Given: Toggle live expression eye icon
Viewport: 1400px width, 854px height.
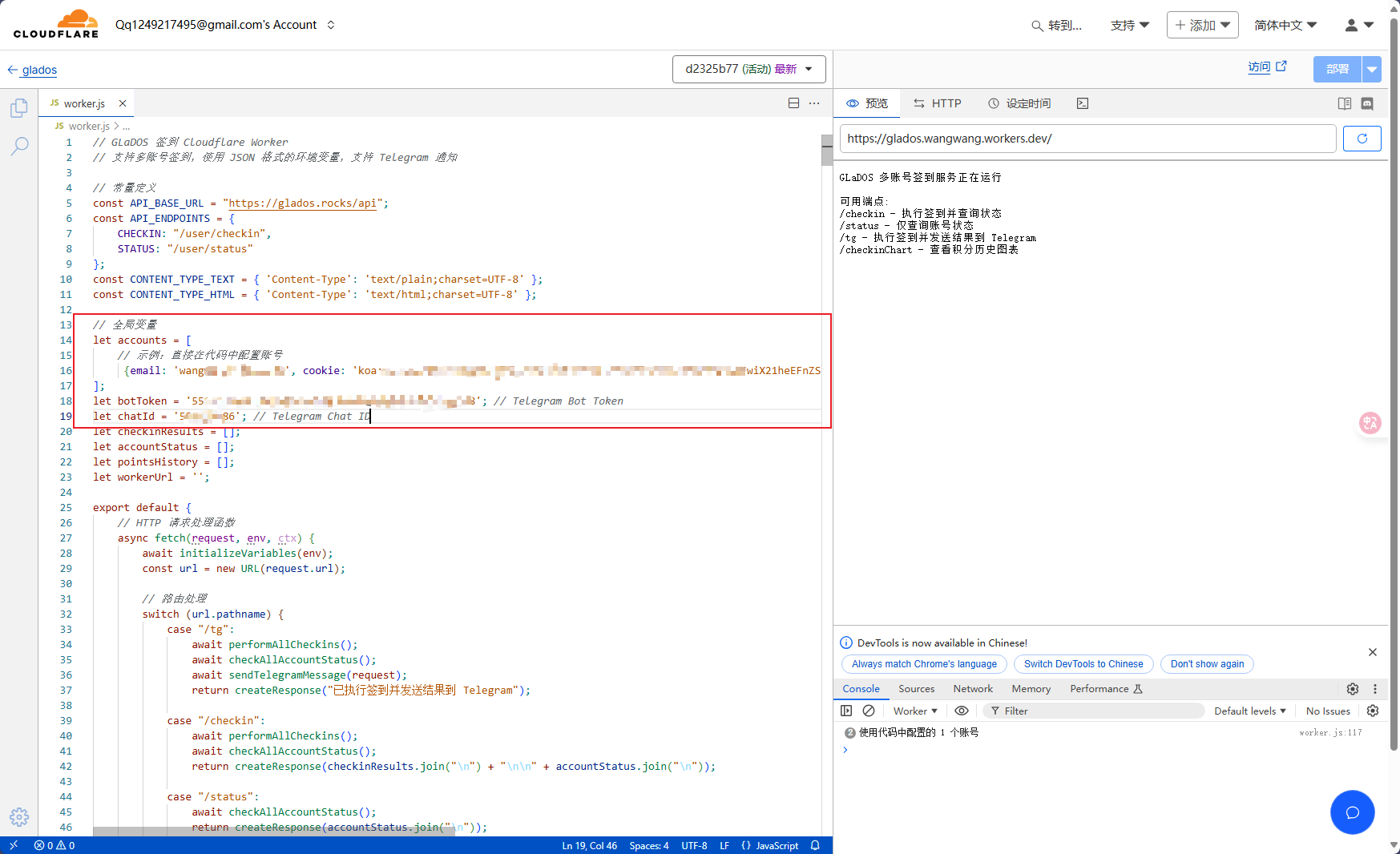Looking at the screenshot, I should click(x=962, y=711).
